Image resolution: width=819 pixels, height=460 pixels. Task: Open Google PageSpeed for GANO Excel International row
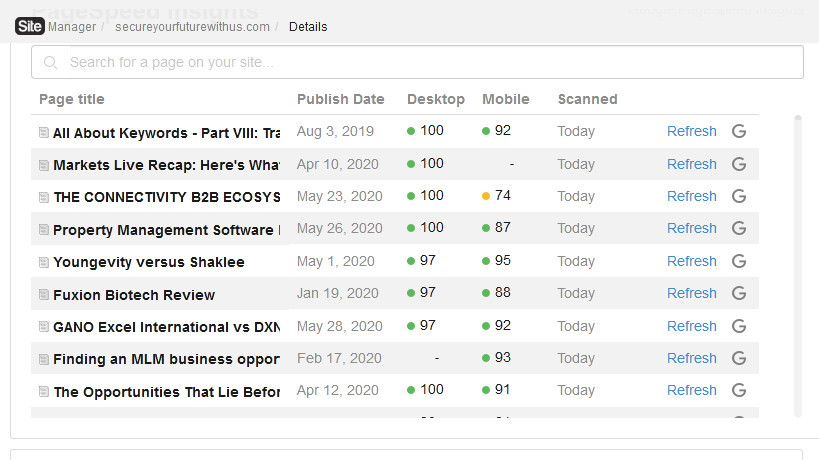tap(739, 326)
